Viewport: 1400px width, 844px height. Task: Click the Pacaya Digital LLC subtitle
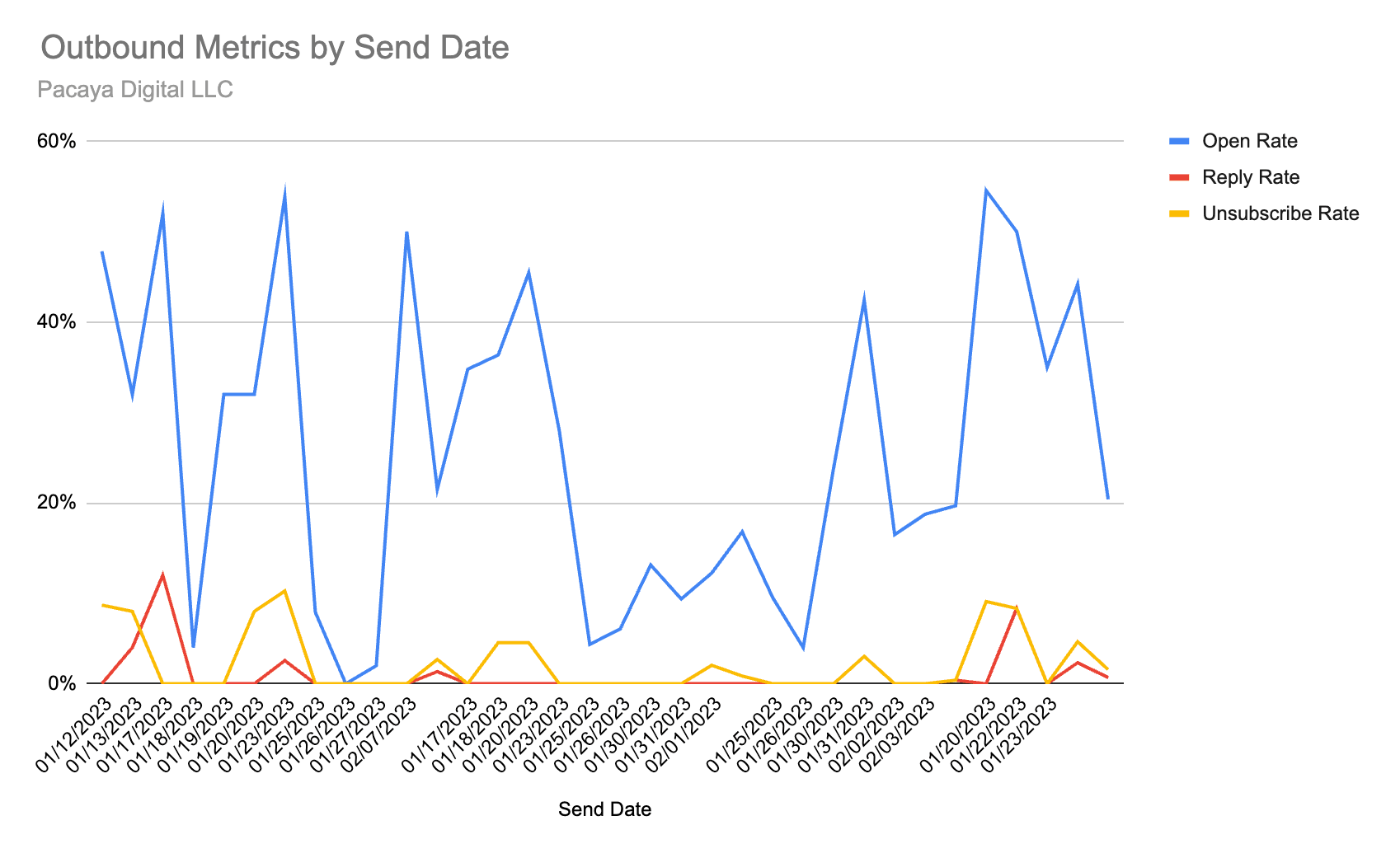click(135, 89)
